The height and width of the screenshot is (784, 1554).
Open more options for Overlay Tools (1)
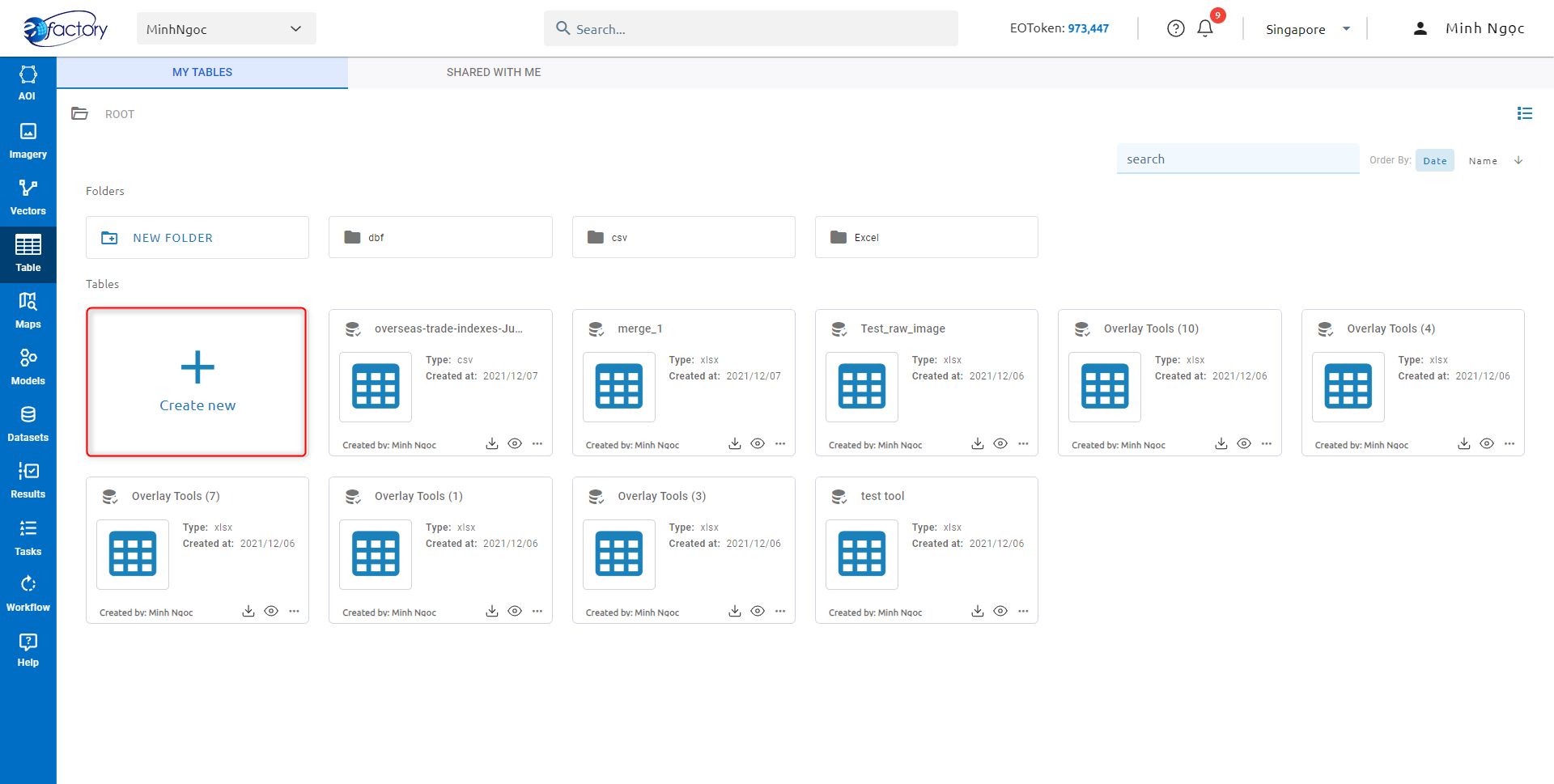coord(537,611)
